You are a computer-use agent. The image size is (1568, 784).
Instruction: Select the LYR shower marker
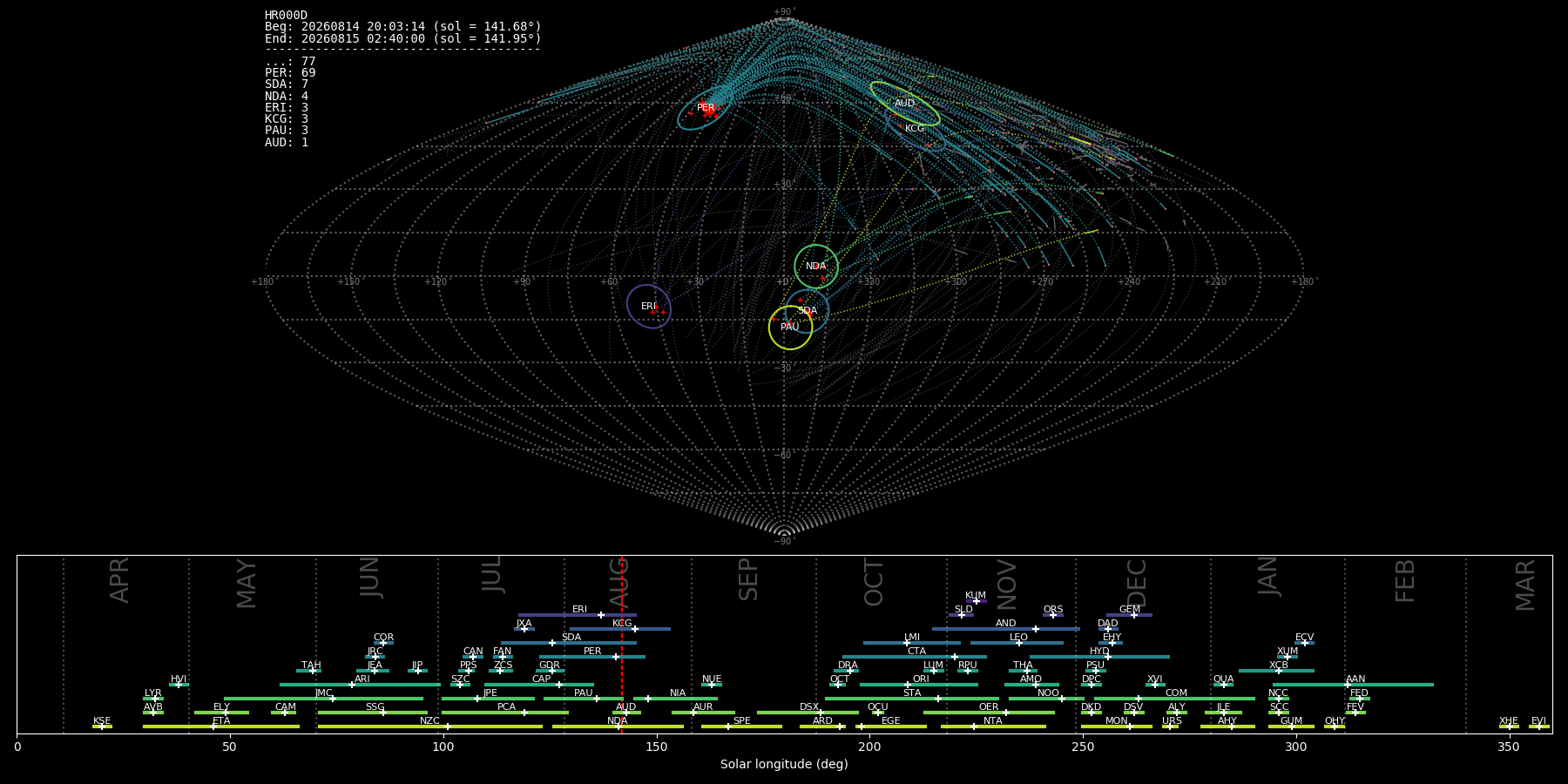155,699
